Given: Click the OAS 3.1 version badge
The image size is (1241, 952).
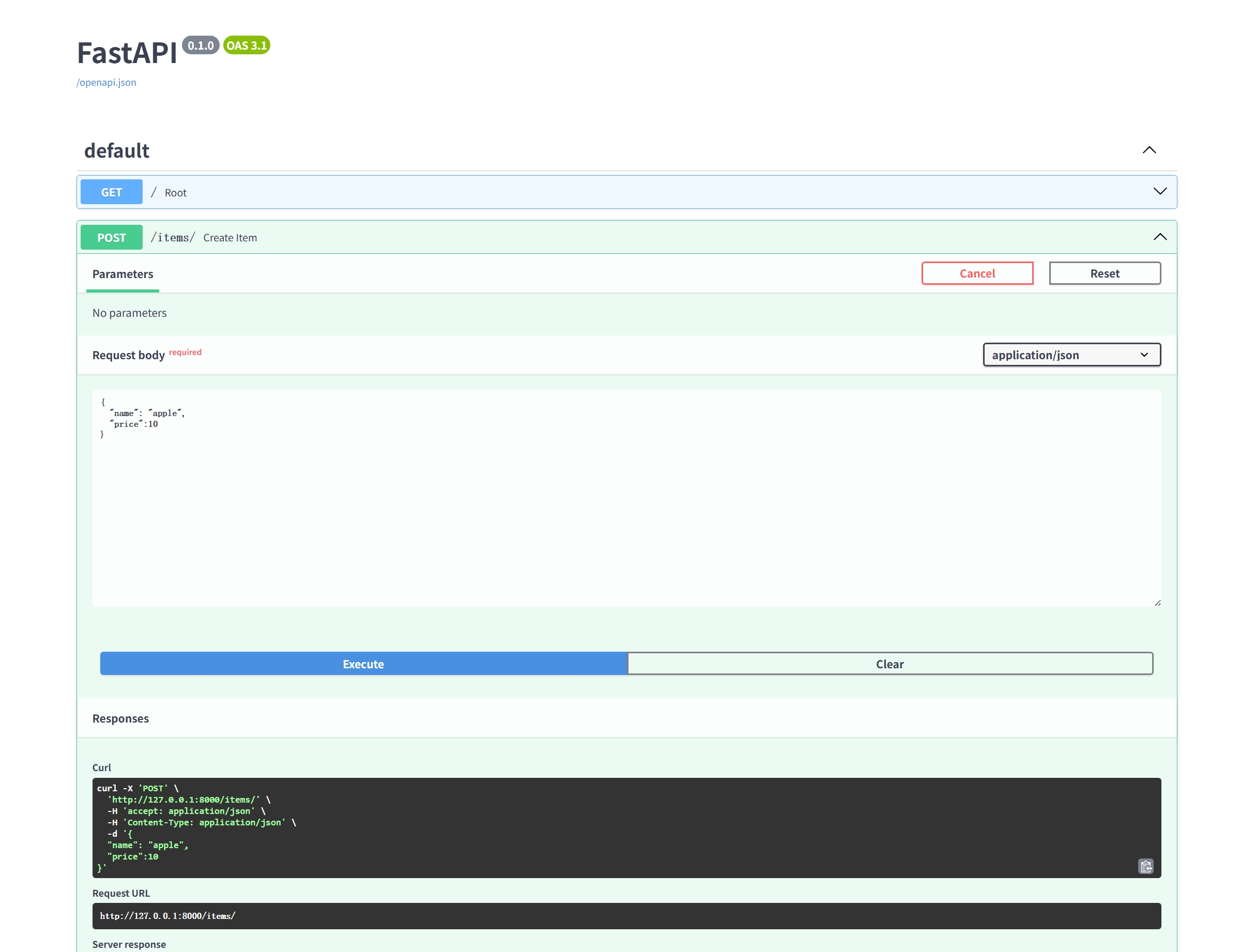Looking at the screenshot, I should click(247, 45).
